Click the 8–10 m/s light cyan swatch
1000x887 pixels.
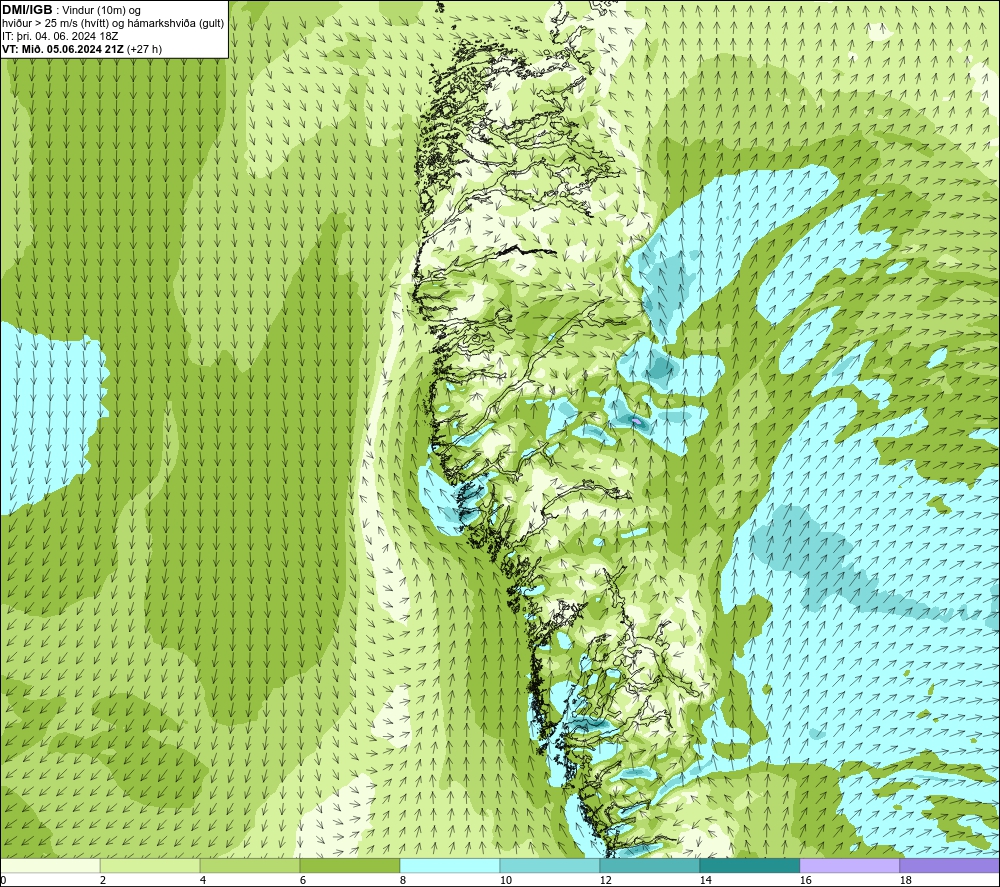coord(450,865)
